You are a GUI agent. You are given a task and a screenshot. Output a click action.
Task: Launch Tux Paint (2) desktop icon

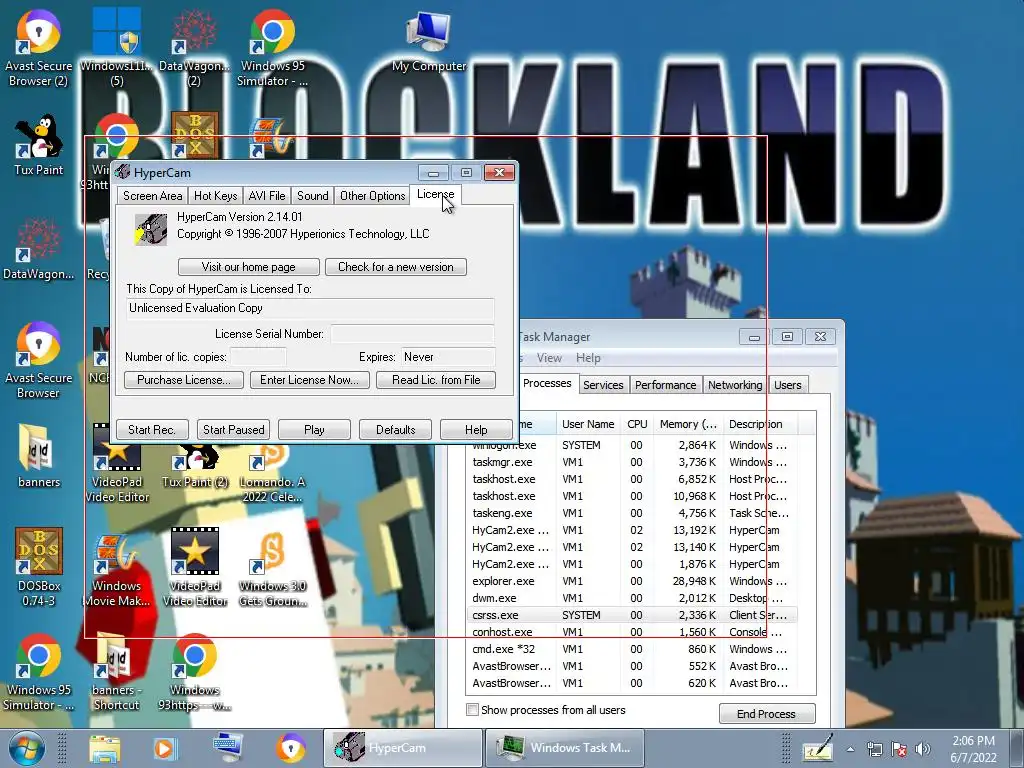(x=195, y=466)
